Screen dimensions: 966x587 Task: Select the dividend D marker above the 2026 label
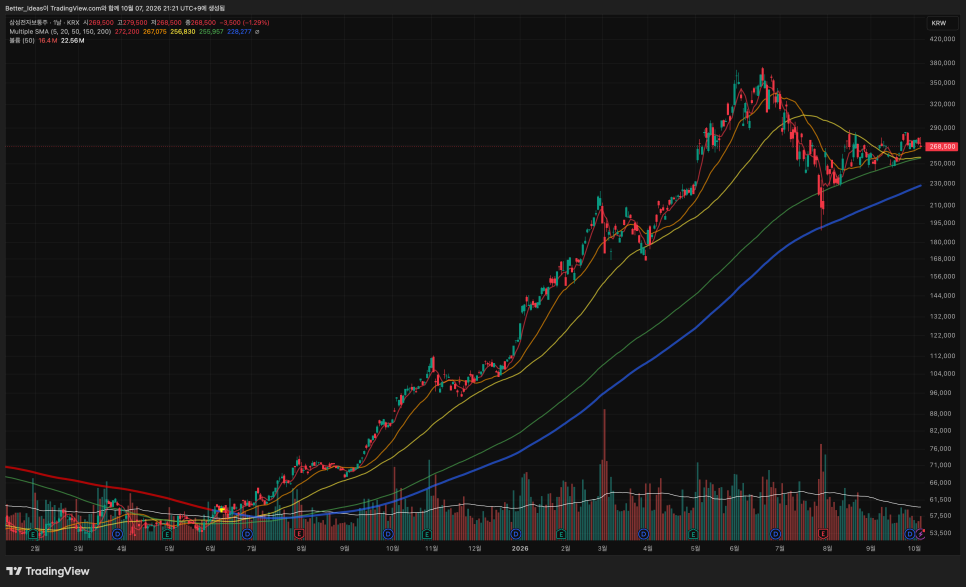[516, 534]
